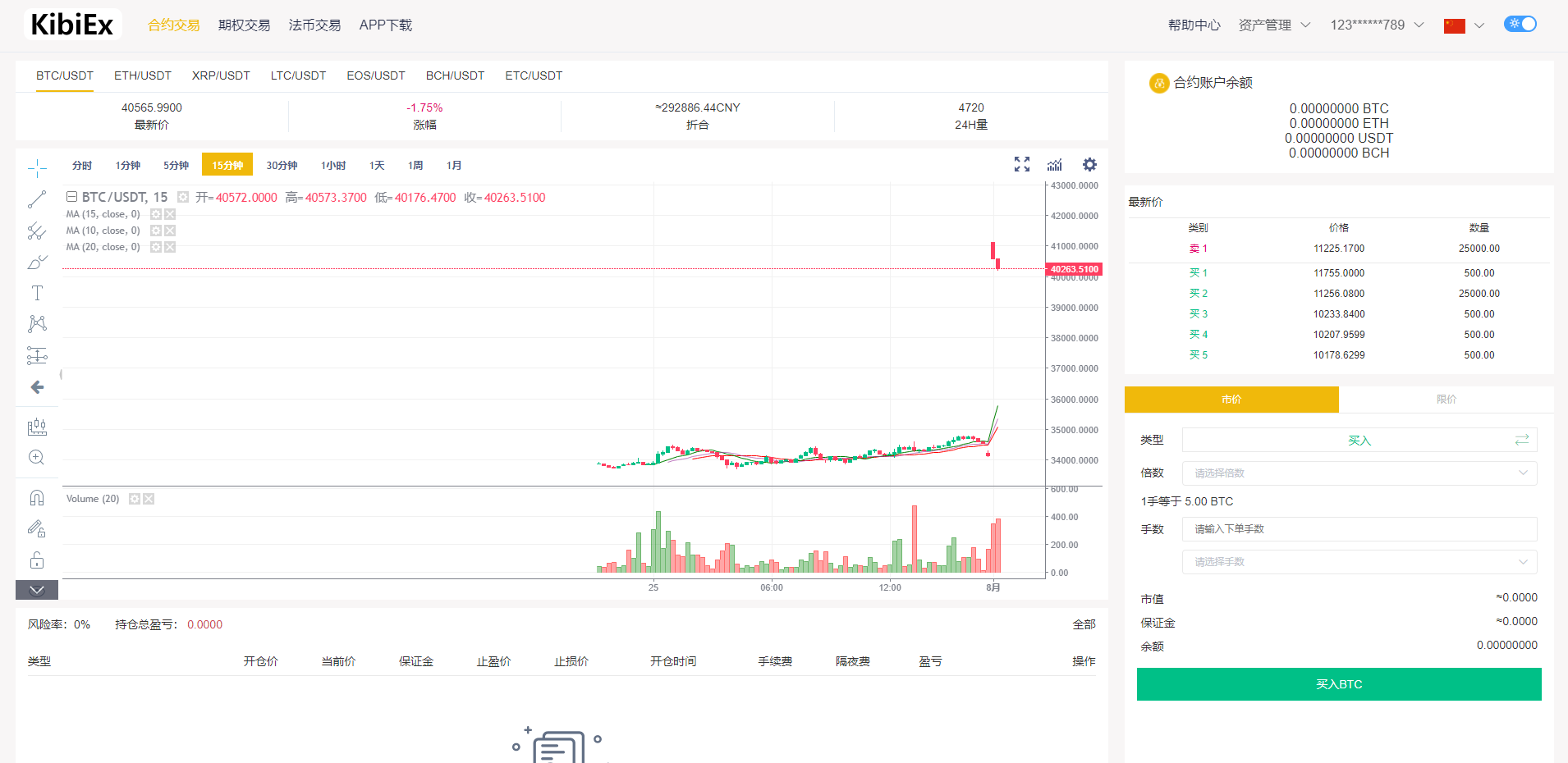Collapse the drawing toolbar with the chevron

click(36, 590)
